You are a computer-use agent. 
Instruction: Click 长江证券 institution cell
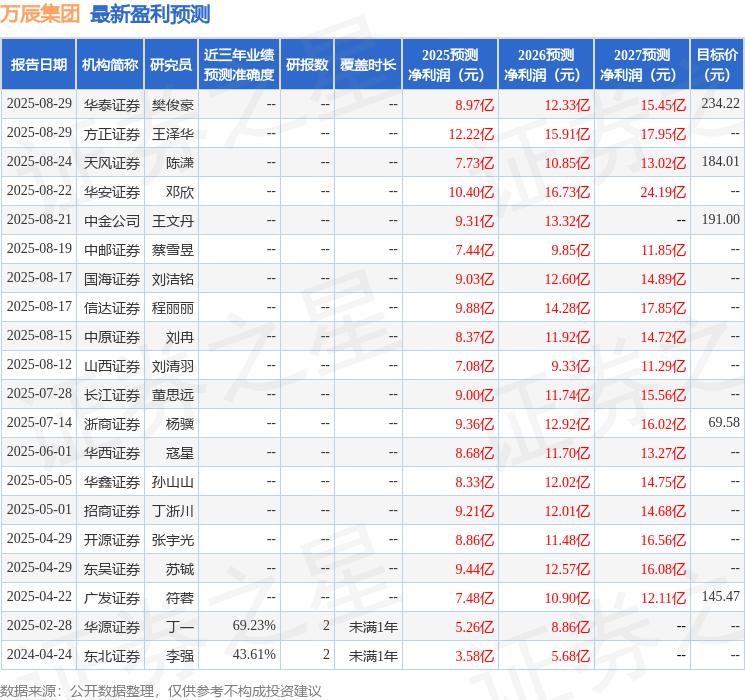point(112,395)
